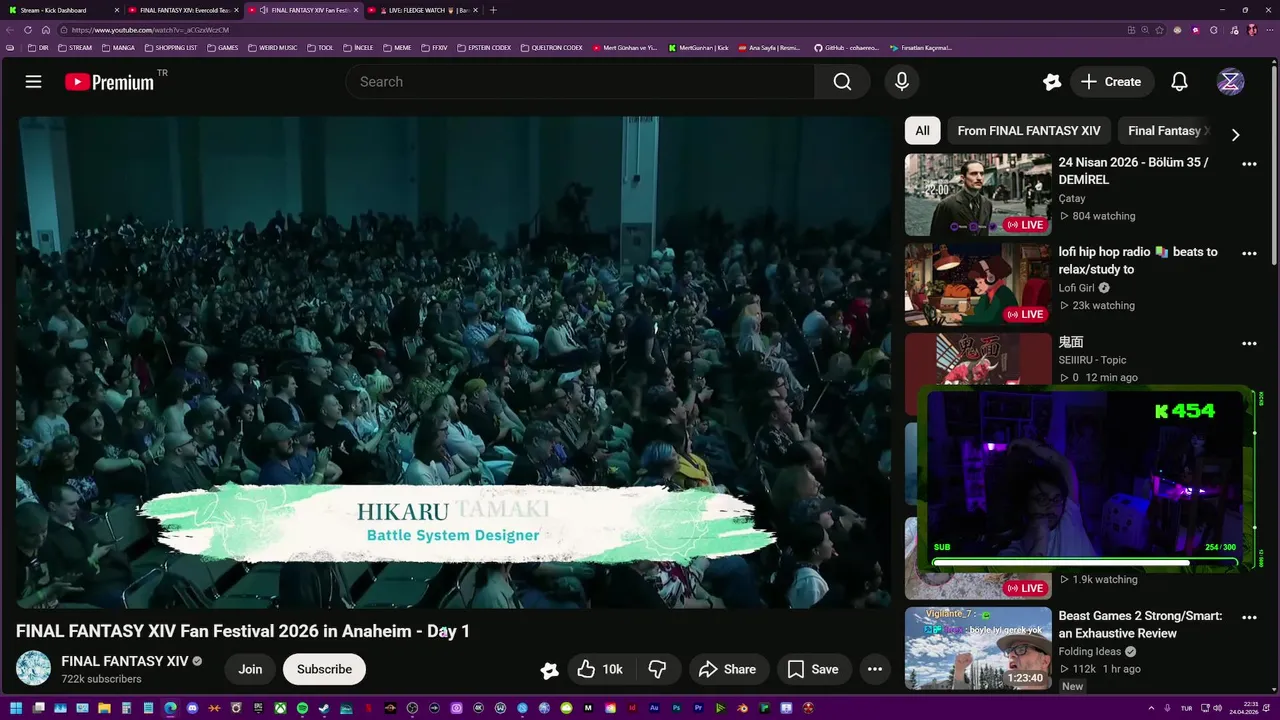Screen dimensions: 1280x720
Task: Select From FINAL FANTASY XIV chip
Action: tap(1028, 131)
